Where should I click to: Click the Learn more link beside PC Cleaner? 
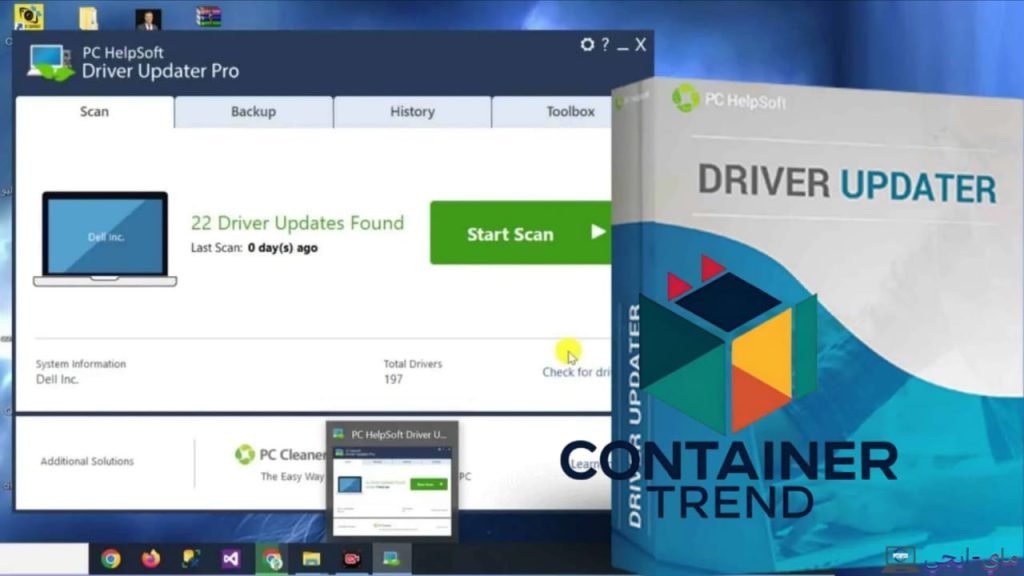coord(585,464)
